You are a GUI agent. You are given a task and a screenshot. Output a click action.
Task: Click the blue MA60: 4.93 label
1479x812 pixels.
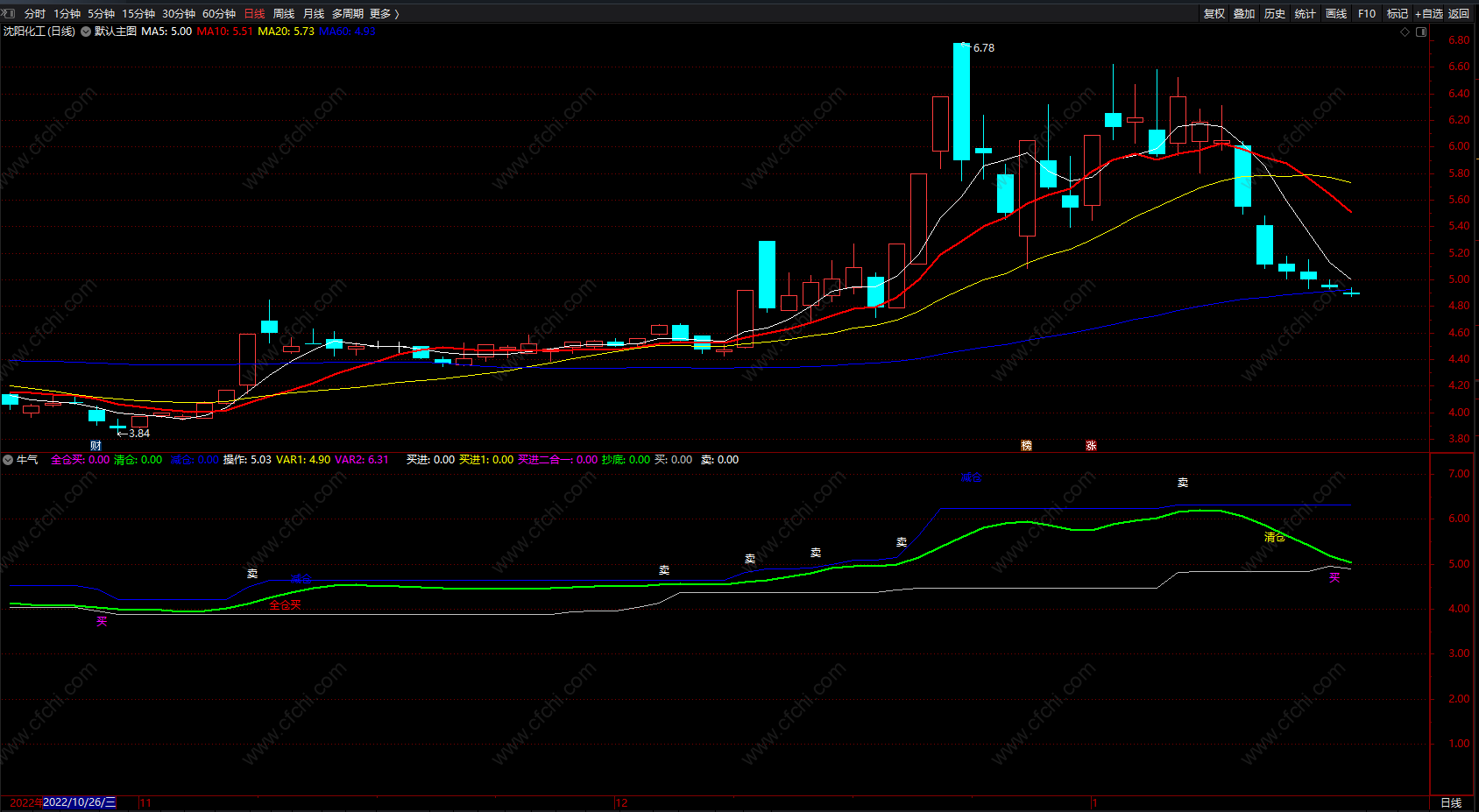347,32
